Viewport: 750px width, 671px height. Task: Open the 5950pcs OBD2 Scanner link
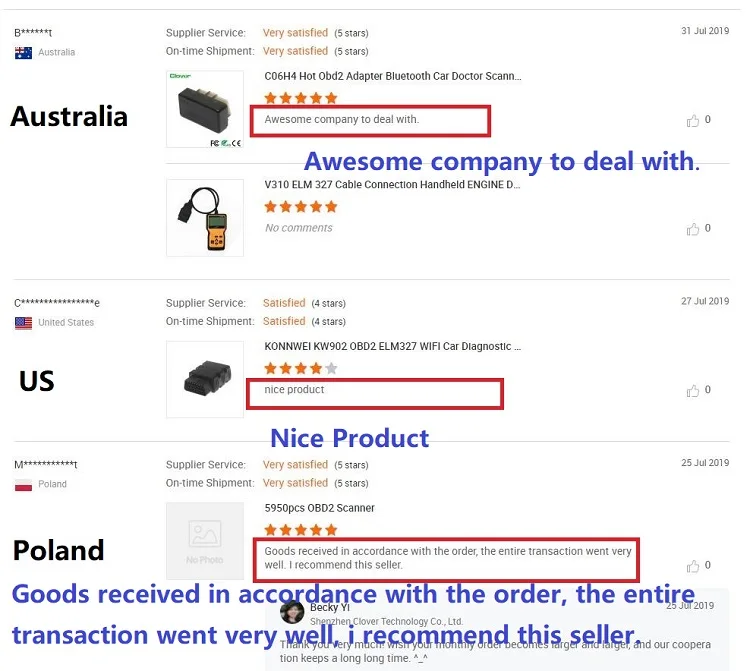pyautogui.click(x=319, y=508)
